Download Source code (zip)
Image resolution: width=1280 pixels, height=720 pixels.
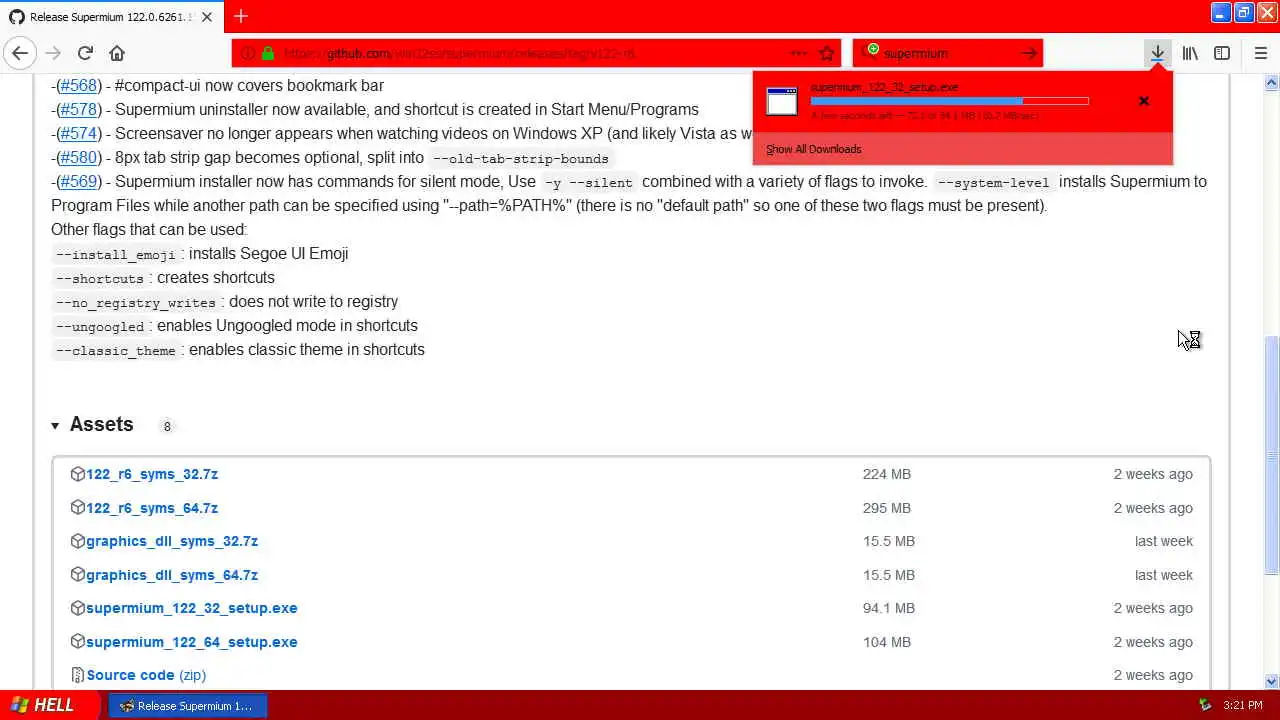(x=146, y=675)
